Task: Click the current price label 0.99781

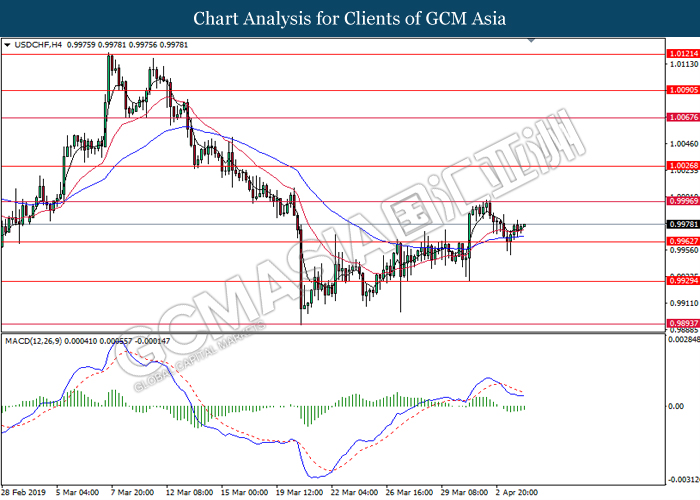Action: pyautogui.click(x=683, y=224)
